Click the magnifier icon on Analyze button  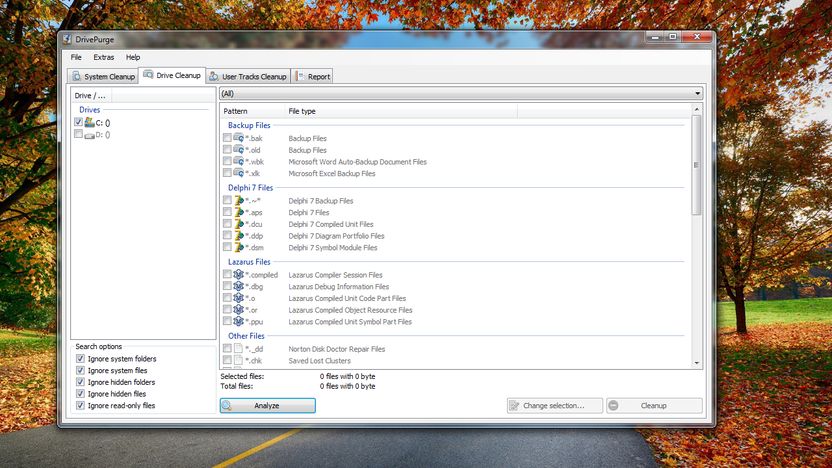pyautogui.click(x=227, y=405)
